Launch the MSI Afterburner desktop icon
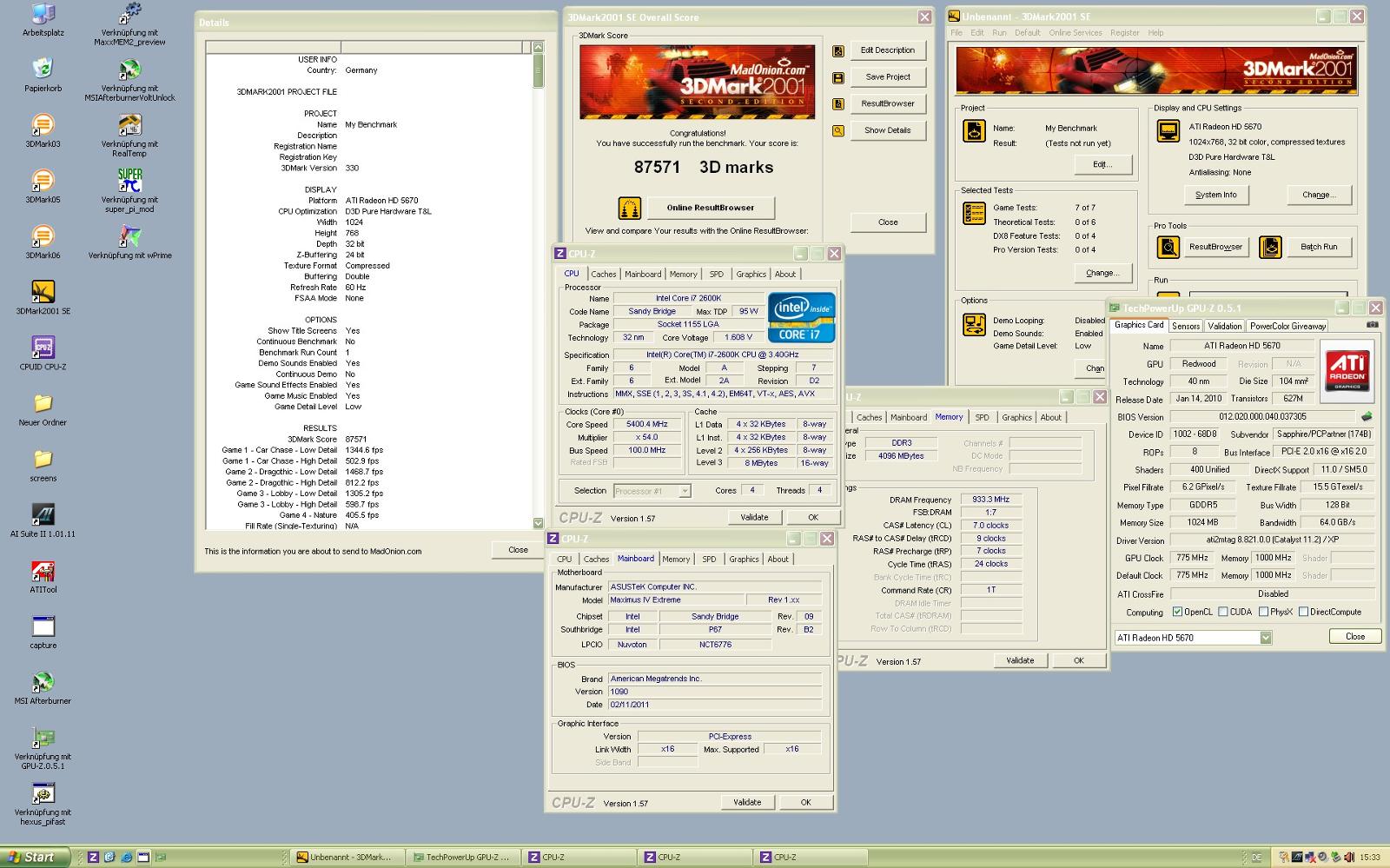Viewport: 1390px width, 868px height. click(x=43, y=682)
